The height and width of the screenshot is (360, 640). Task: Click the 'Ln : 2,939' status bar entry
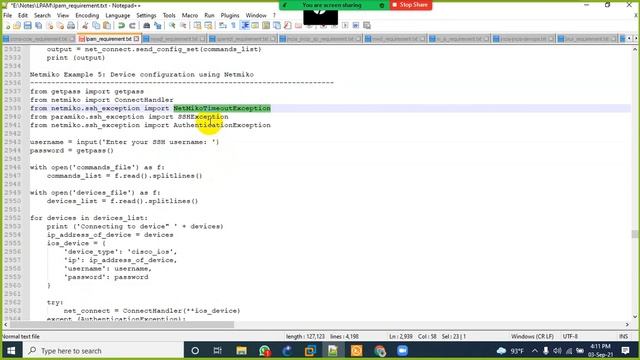click(x=401, y=336)
